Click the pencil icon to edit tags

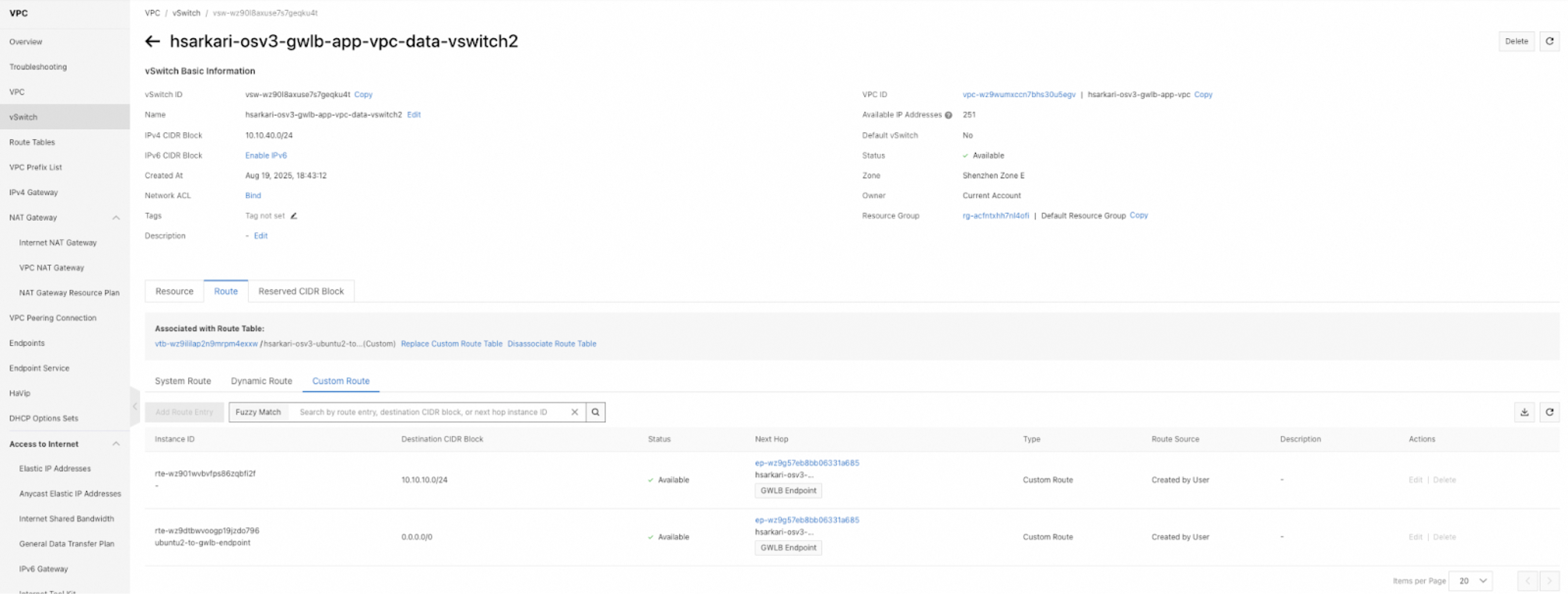tap(294, 216)
